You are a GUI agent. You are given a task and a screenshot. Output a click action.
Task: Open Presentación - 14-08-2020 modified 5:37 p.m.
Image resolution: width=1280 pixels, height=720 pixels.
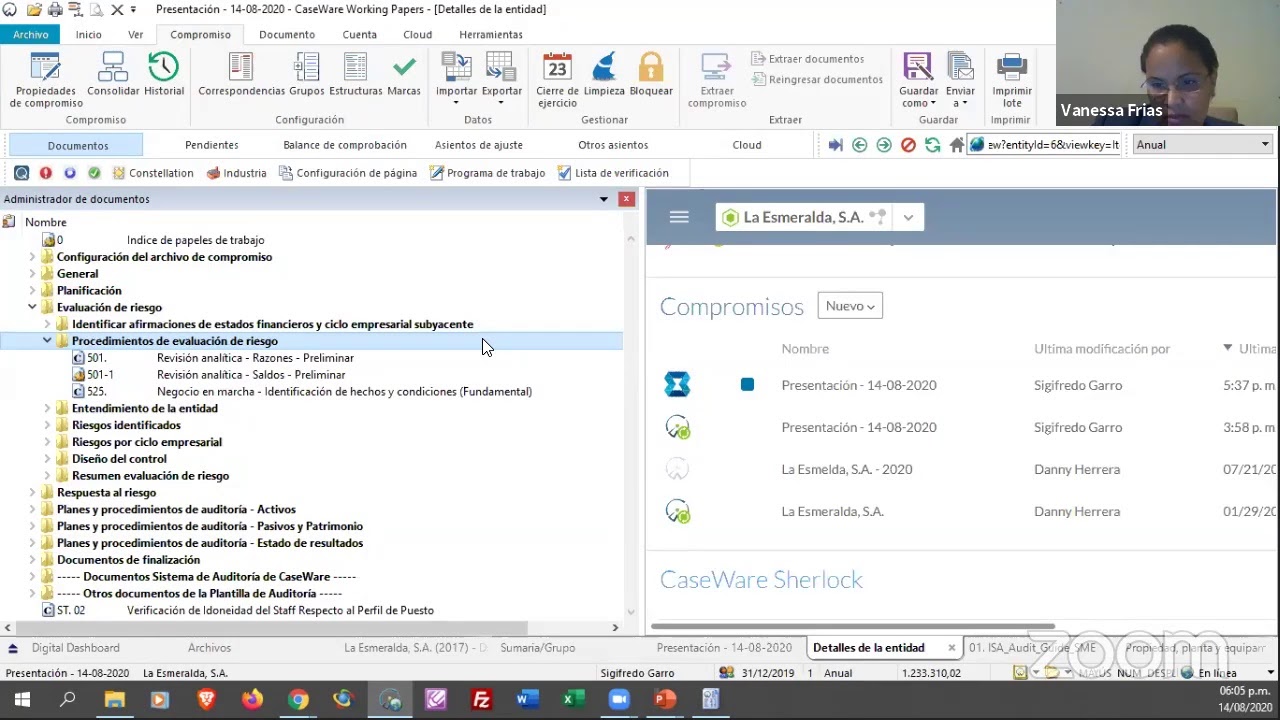coord(859,385)
